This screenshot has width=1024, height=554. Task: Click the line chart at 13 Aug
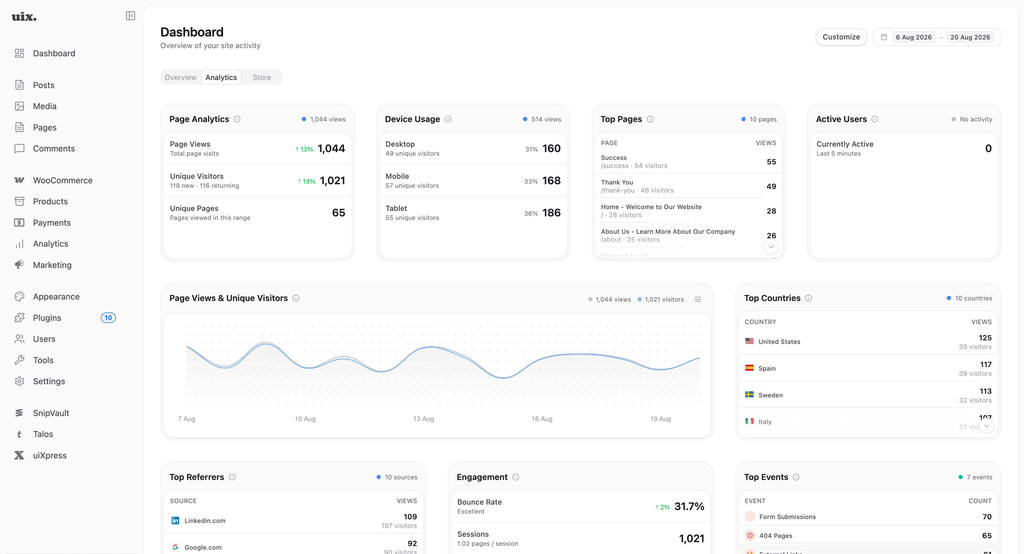(x=424, y=348)
